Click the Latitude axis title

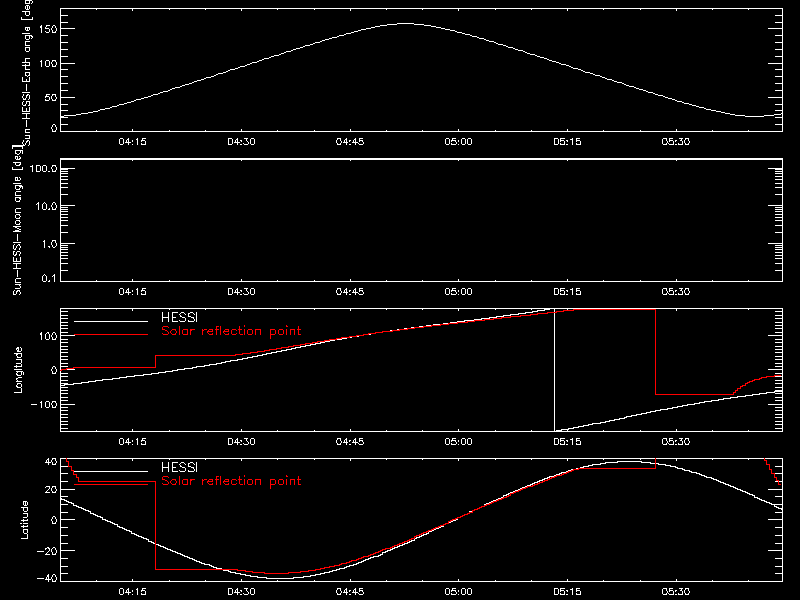[24, 520]
